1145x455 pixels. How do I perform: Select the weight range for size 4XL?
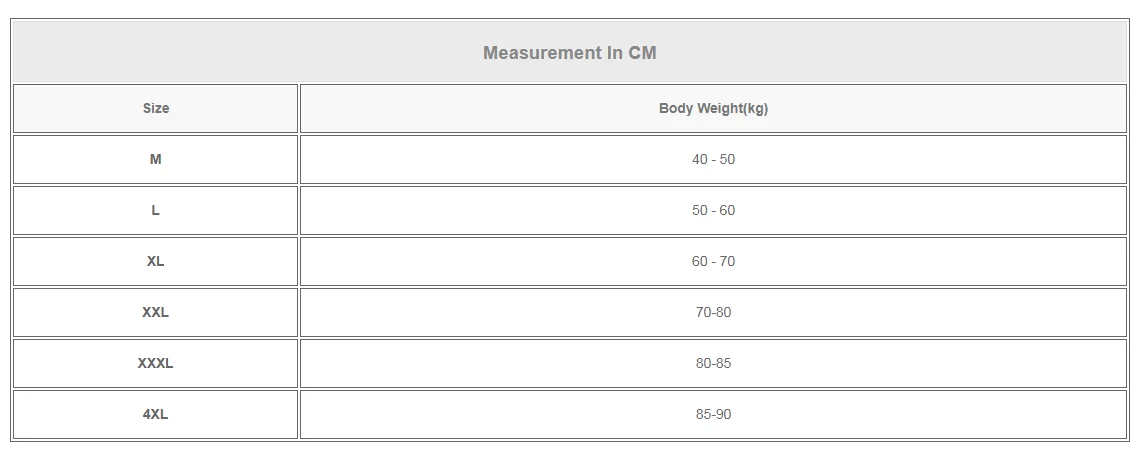(713, 414)
